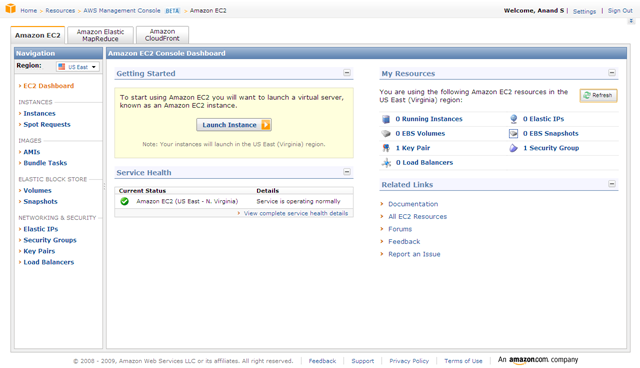Click the amazon.com company logo
This screenshot has height=368, width=640.
click(x=538, y=360)
